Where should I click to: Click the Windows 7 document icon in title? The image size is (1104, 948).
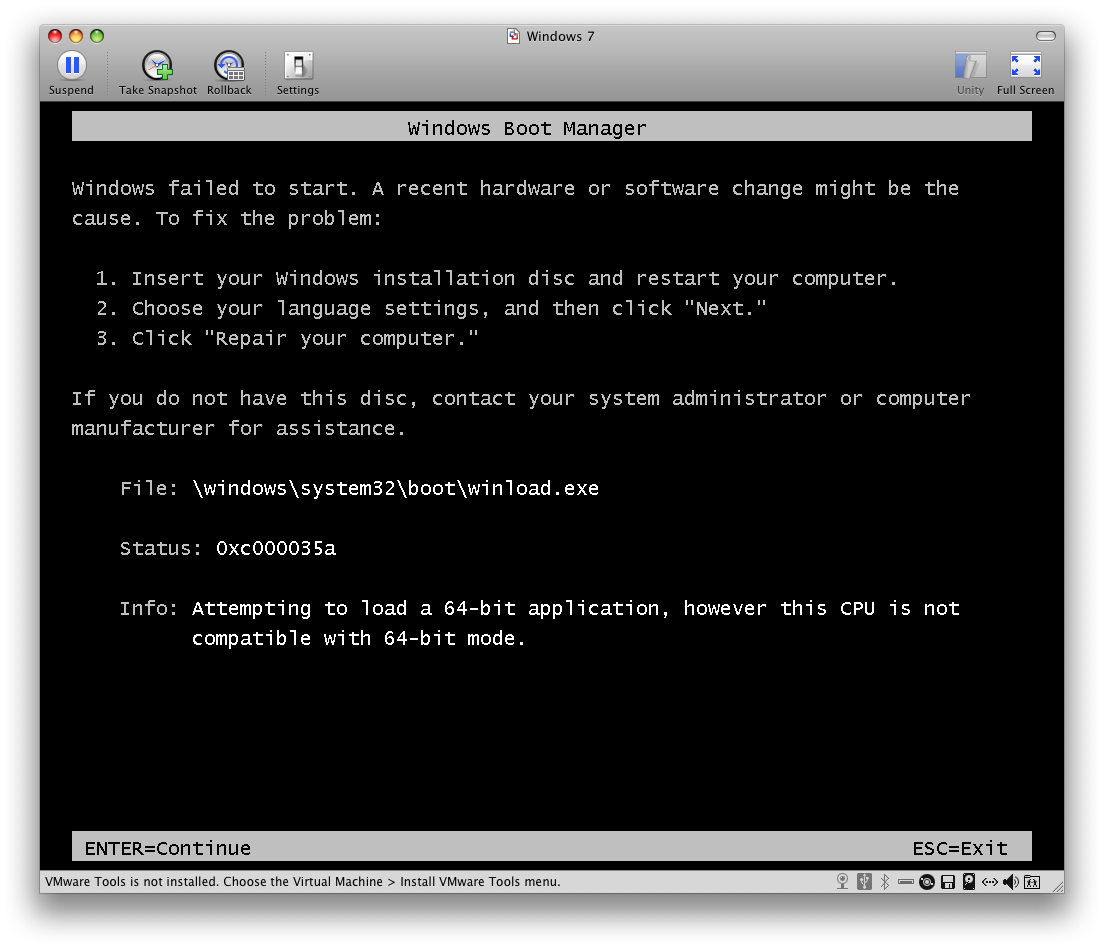coord(514,36)
